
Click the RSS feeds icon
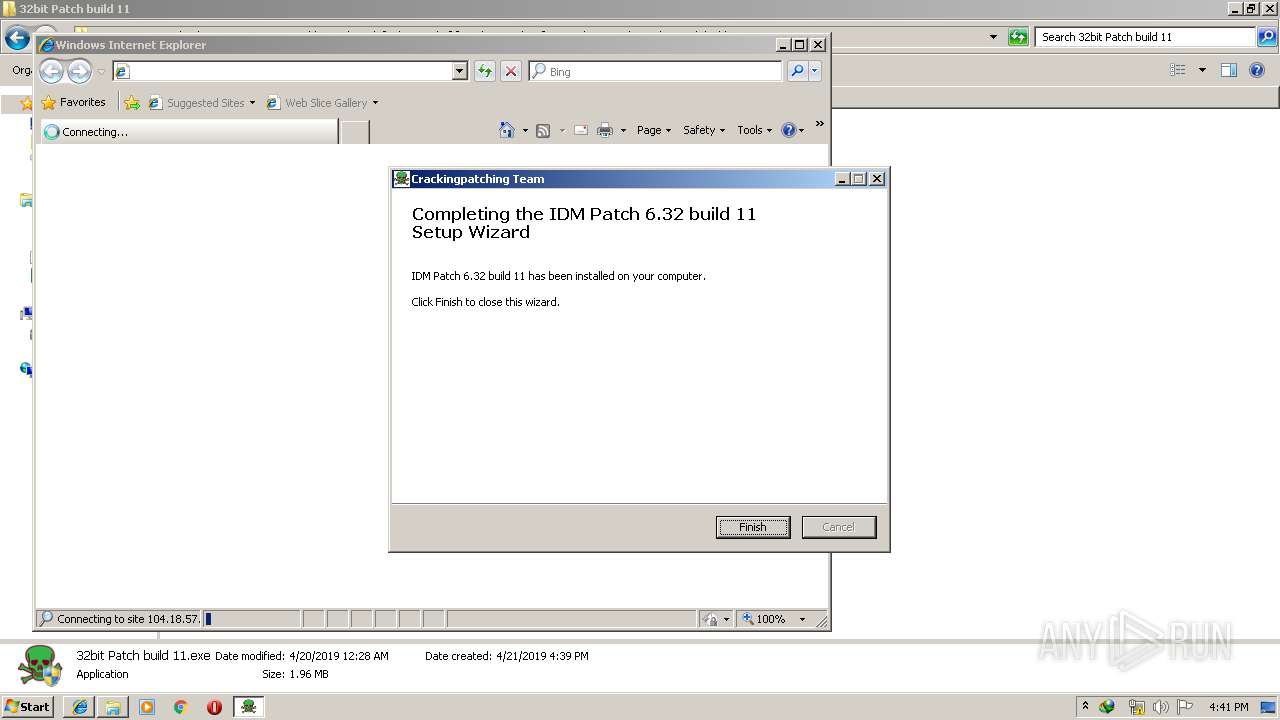click(543, 130)
